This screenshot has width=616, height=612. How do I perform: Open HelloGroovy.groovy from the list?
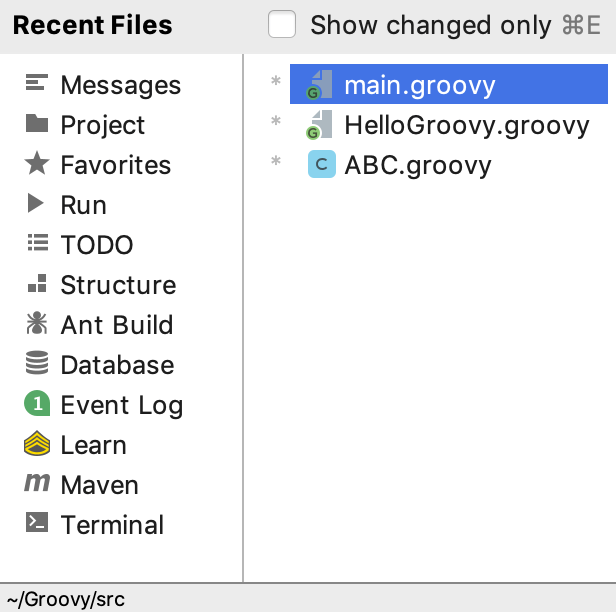[x=466, y=125]
